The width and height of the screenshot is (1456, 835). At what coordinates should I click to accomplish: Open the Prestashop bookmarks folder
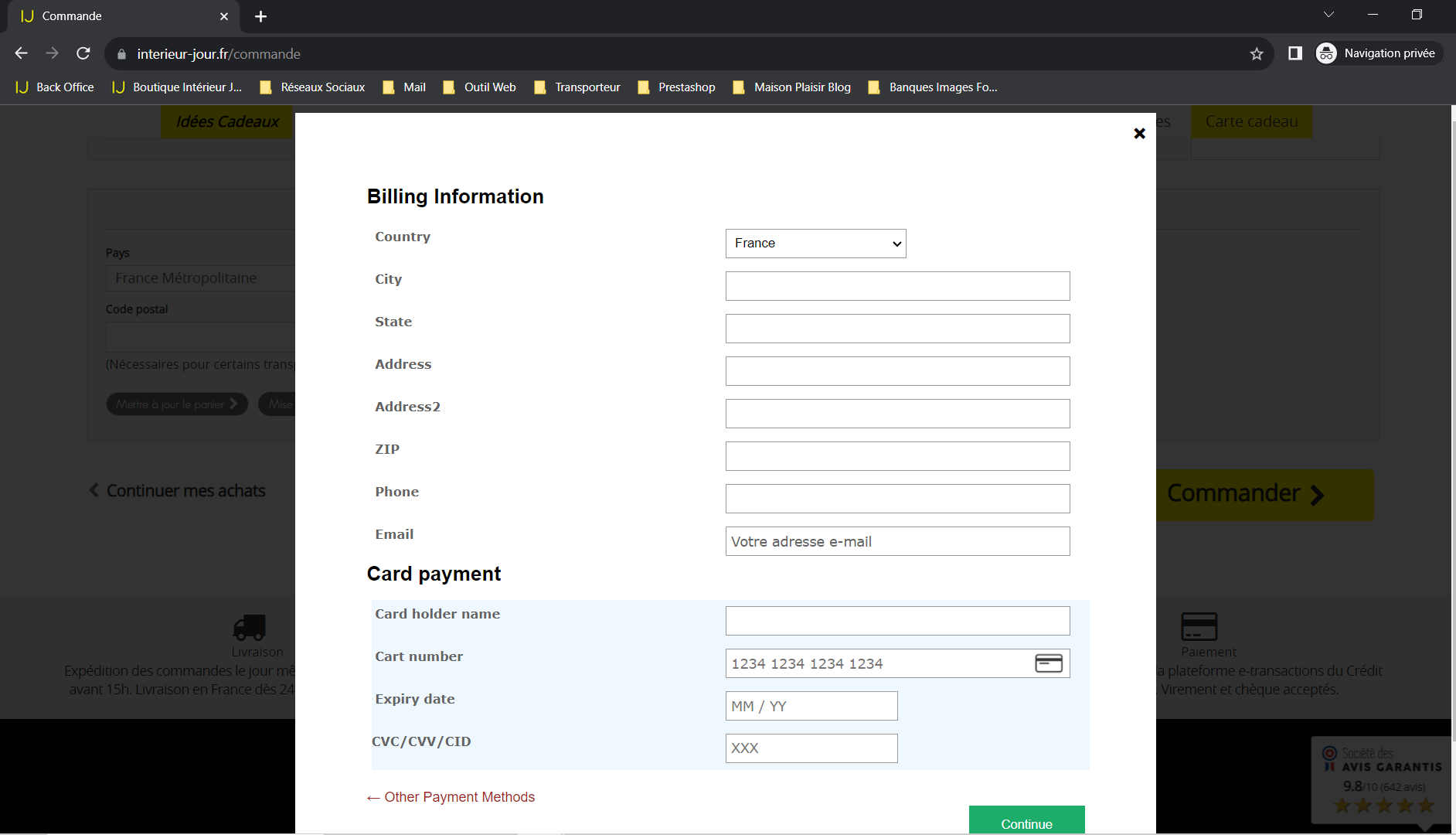(x=676, y=87)
